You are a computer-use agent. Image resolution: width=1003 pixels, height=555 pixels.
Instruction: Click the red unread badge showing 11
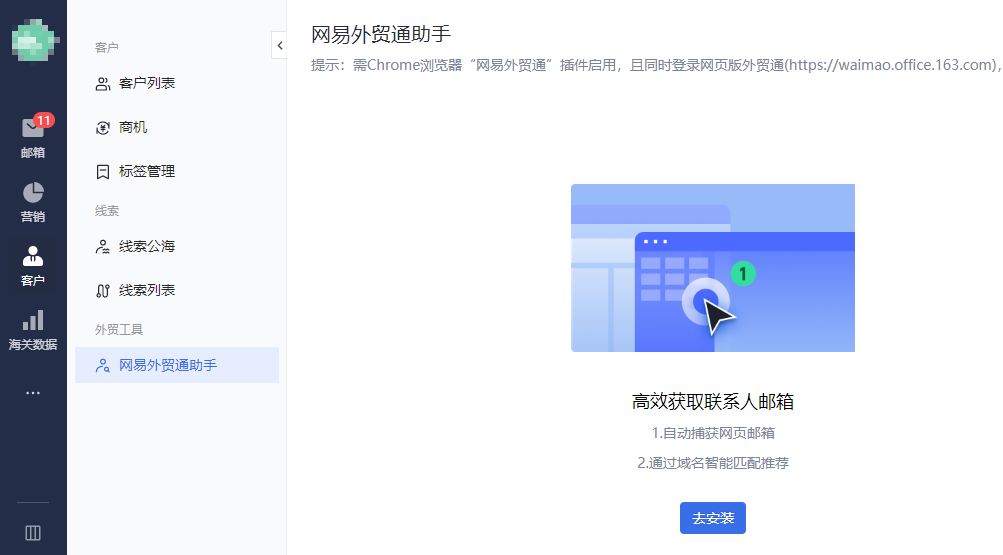click(x=43, y=120)
